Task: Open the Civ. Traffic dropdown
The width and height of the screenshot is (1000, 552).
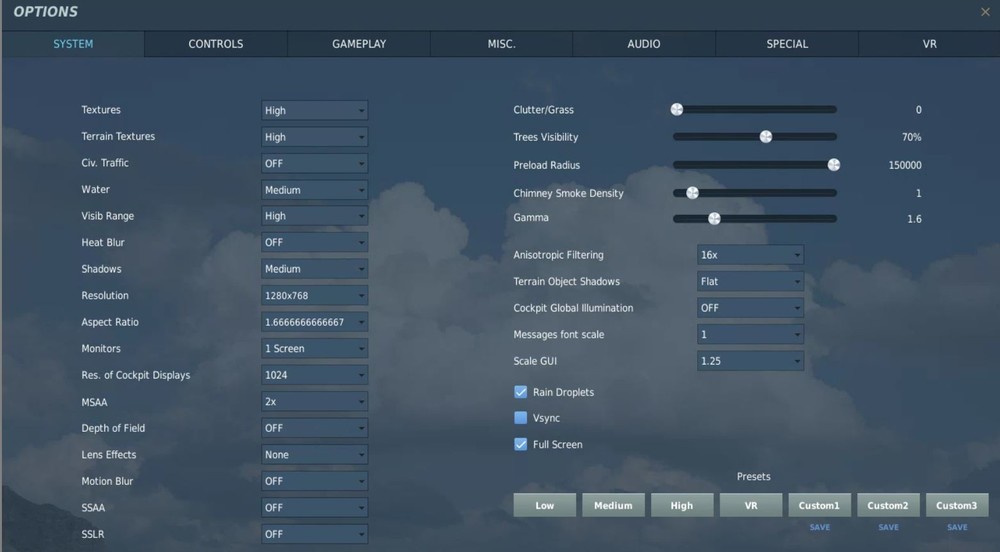Action: coord(314,163)
